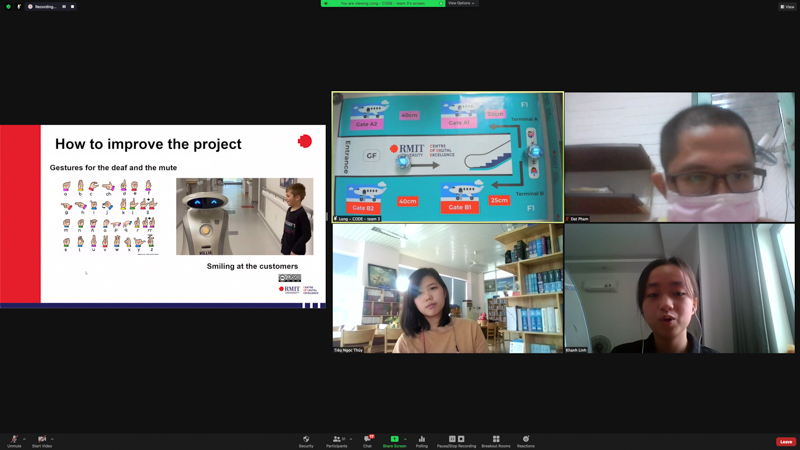Click the green Share Screen icon
The height and width of the screenshot is (450, 800).
coord(394,439)
